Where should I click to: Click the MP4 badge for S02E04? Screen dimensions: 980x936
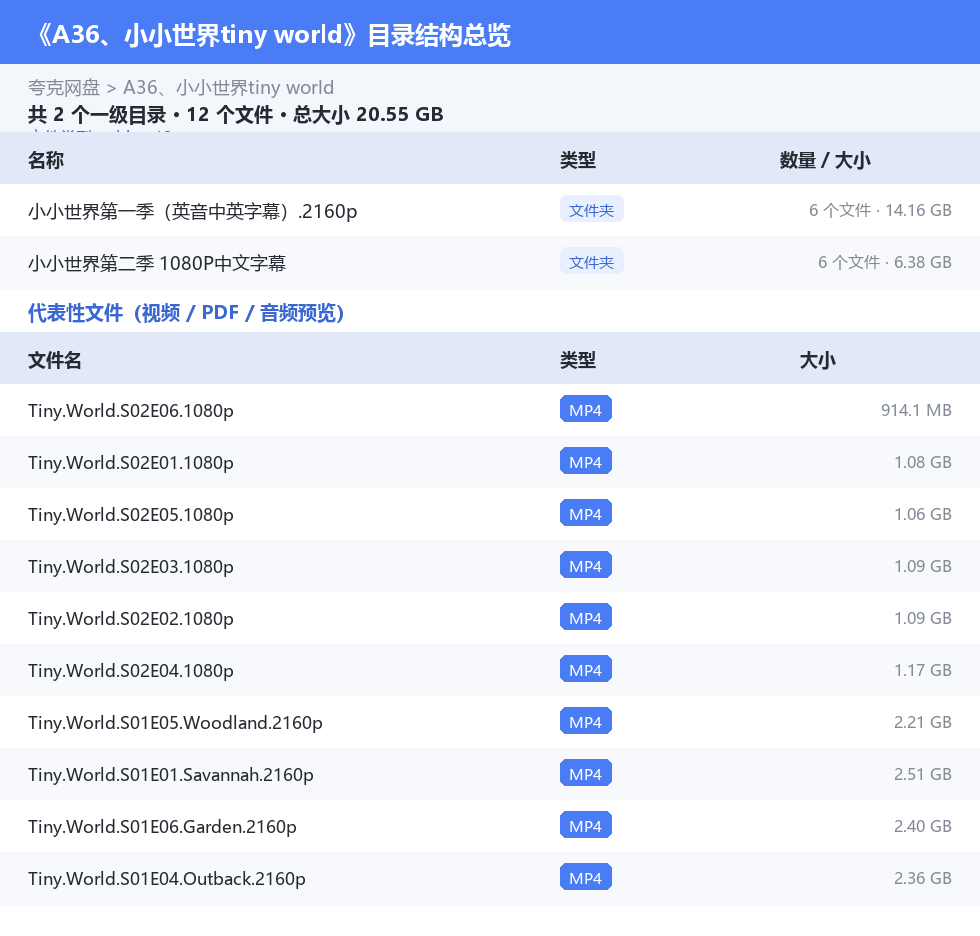click(586, 669)
